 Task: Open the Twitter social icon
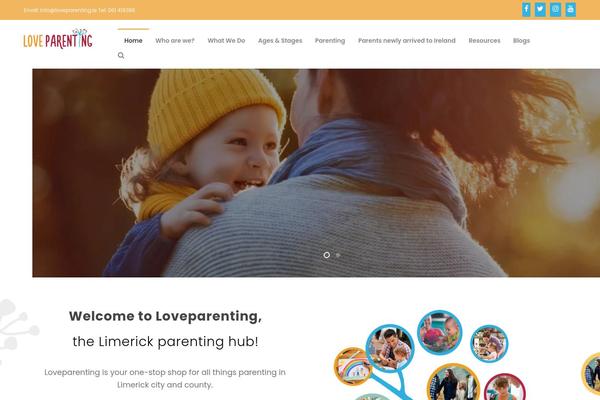540,10
